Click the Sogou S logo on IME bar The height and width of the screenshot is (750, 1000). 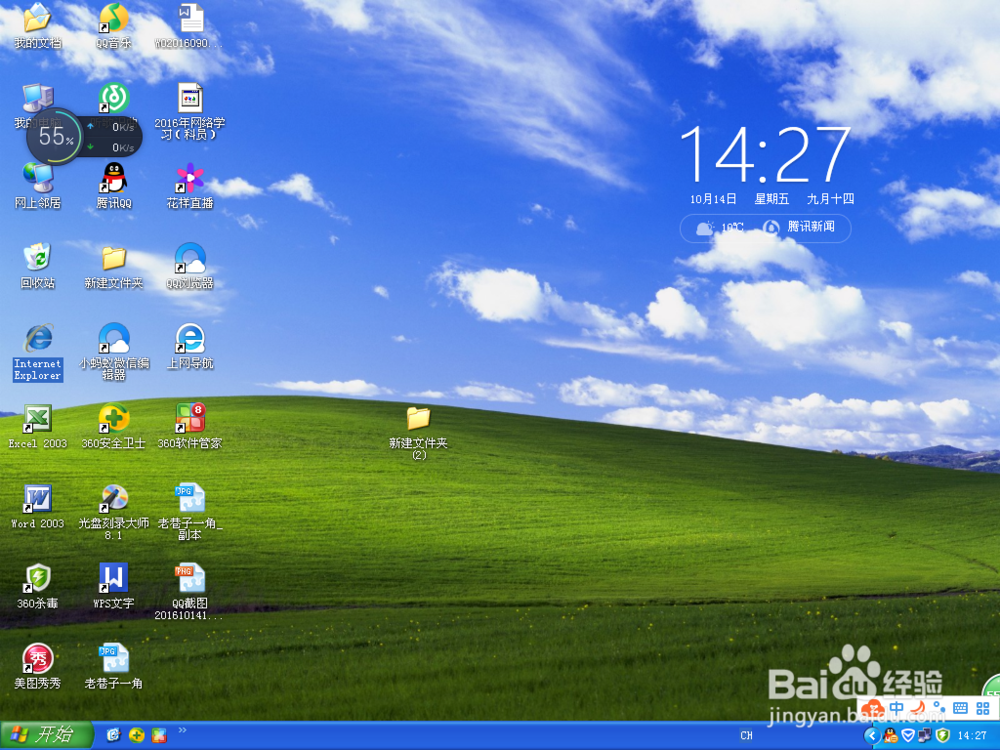coord(873,708)
